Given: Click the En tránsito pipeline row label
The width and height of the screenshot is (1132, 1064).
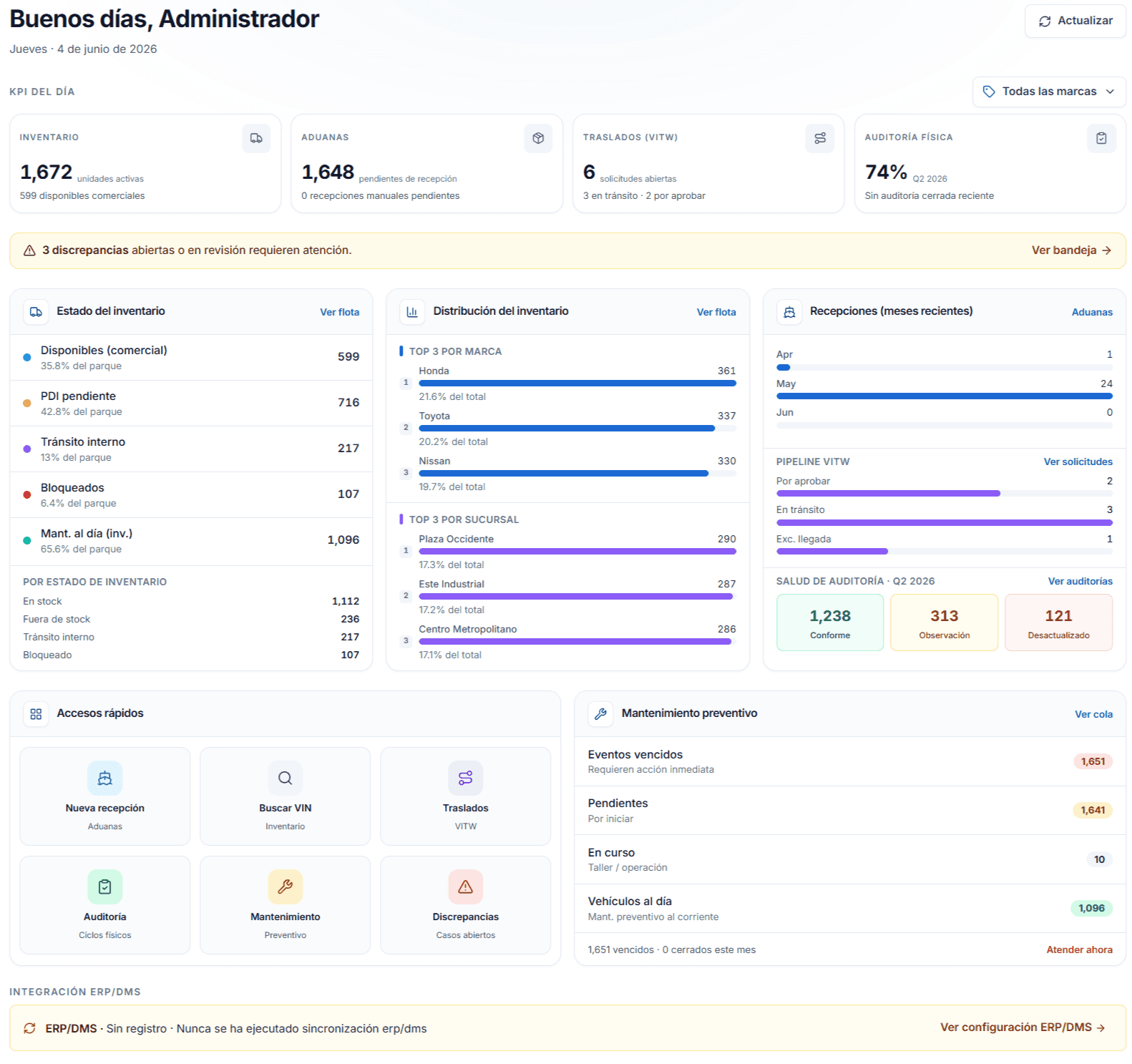Looking at the screenshot, I should pyautogui.click(x=800, y=509).
